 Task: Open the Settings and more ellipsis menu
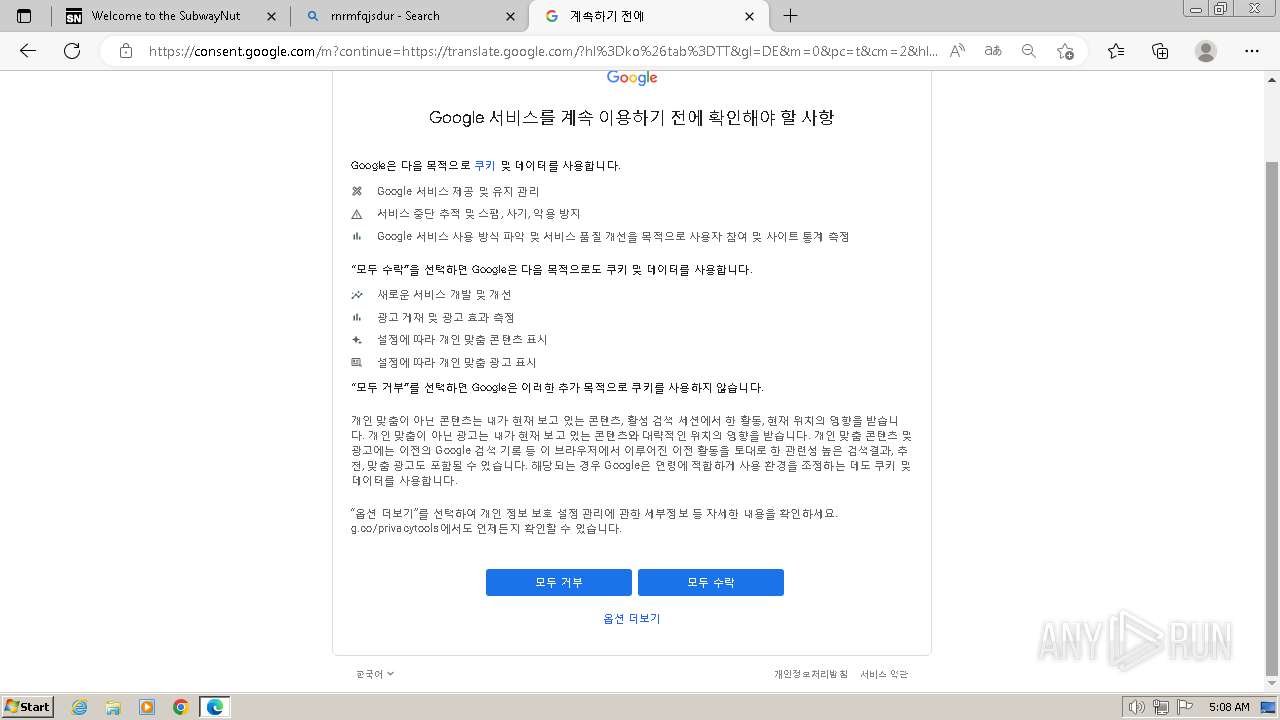[1252, 51]
